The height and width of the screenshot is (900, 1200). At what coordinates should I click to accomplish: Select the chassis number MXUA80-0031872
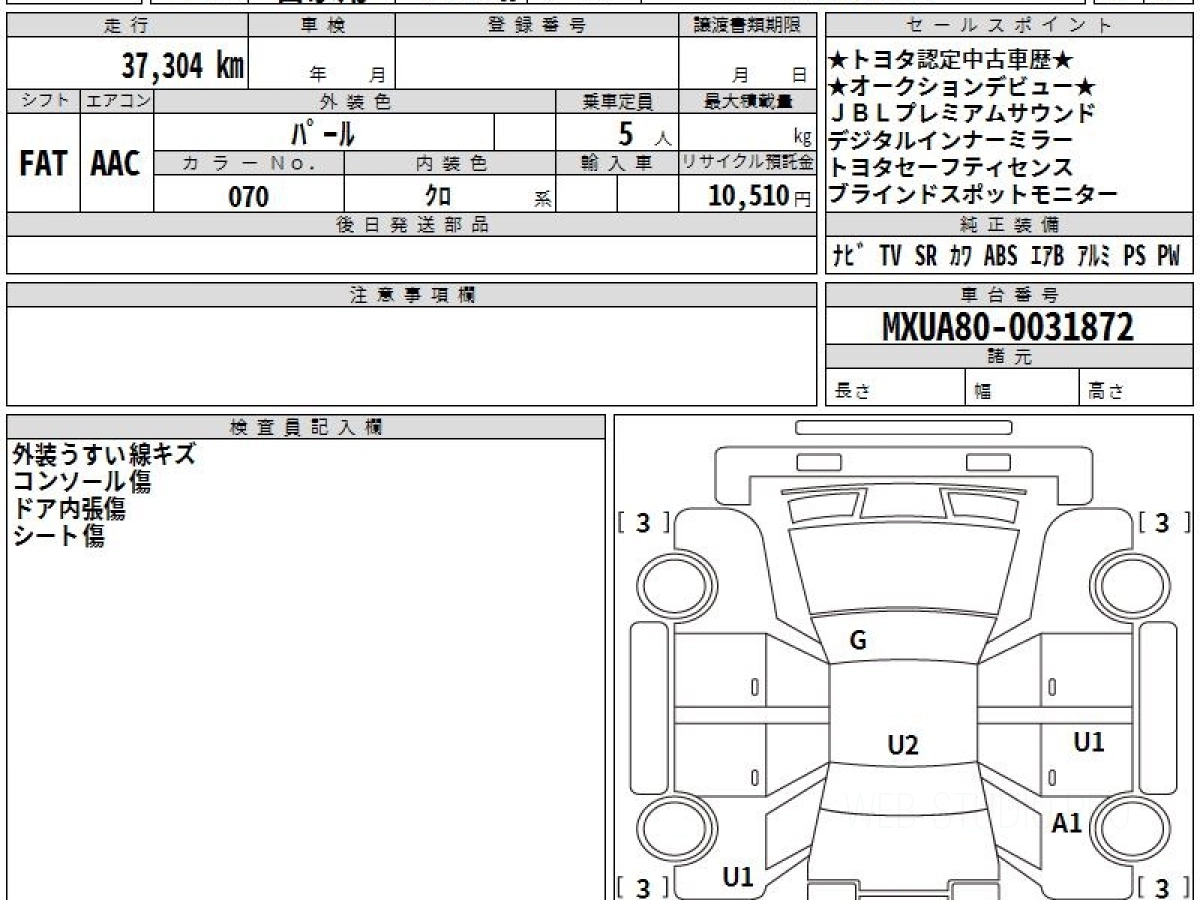(x=1008, y=327)
